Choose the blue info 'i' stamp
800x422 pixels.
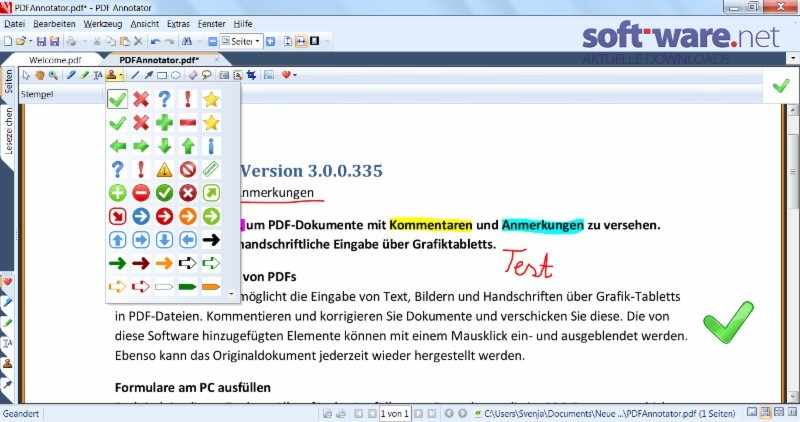211,146
